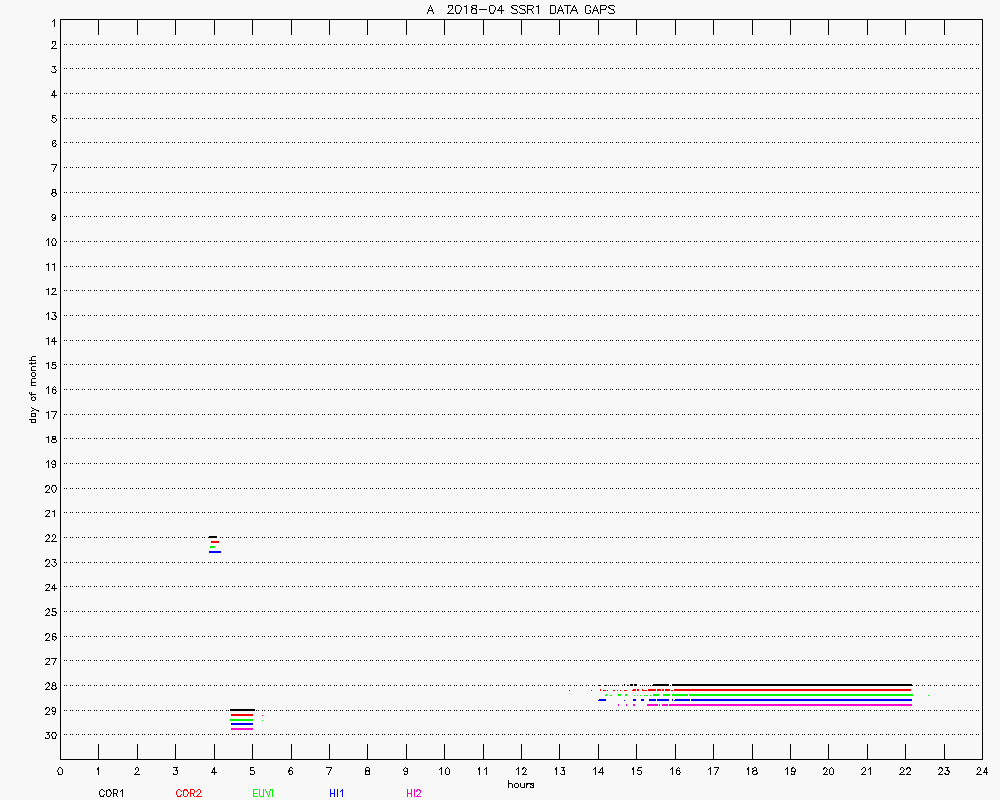Click the black COR1 gap bar on day 29
The height and width of the screenshot is (800, 1000).
(241, 710)
